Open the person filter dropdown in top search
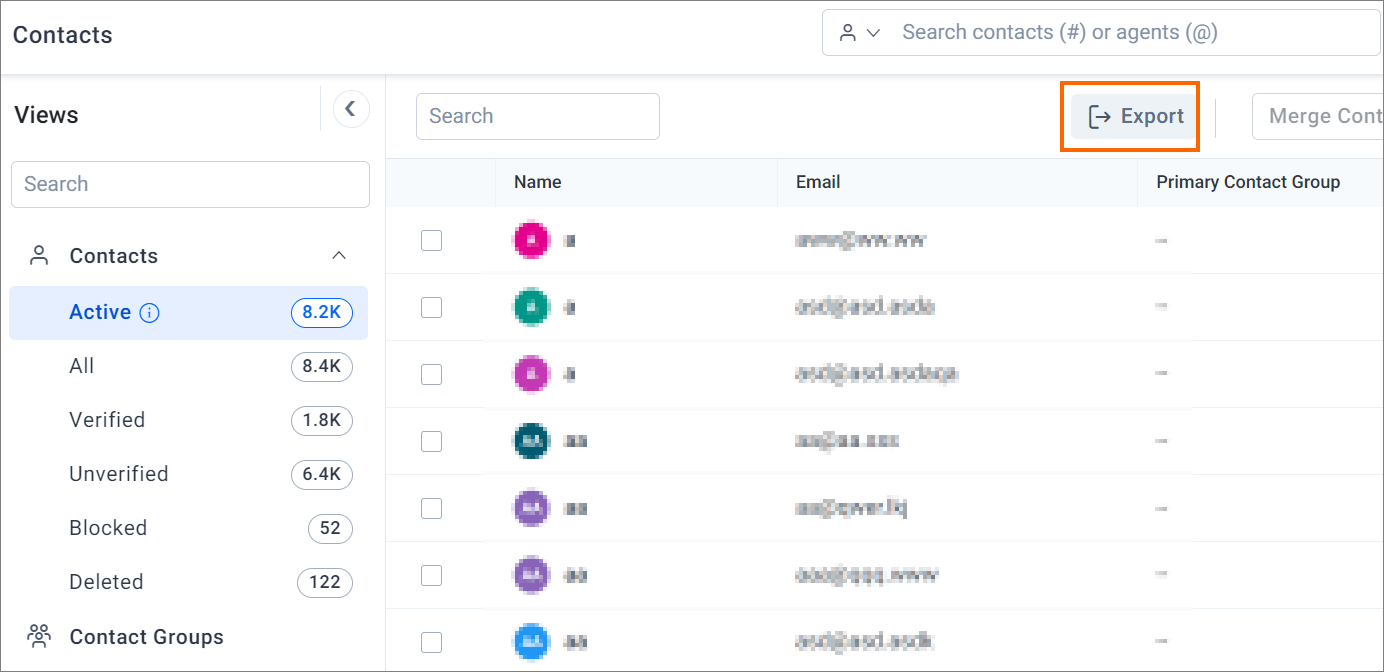This screenshot has height=672, width=1384. point(859,33)
